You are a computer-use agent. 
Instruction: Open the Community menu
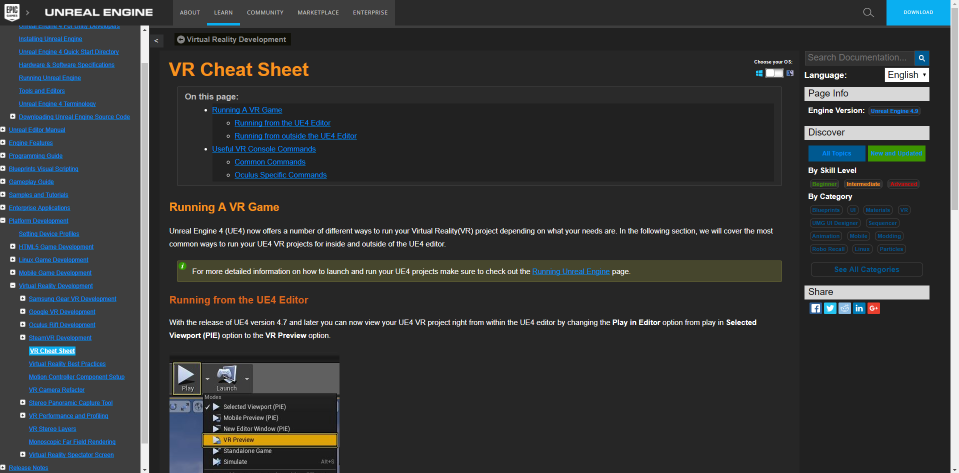[265, 12]
